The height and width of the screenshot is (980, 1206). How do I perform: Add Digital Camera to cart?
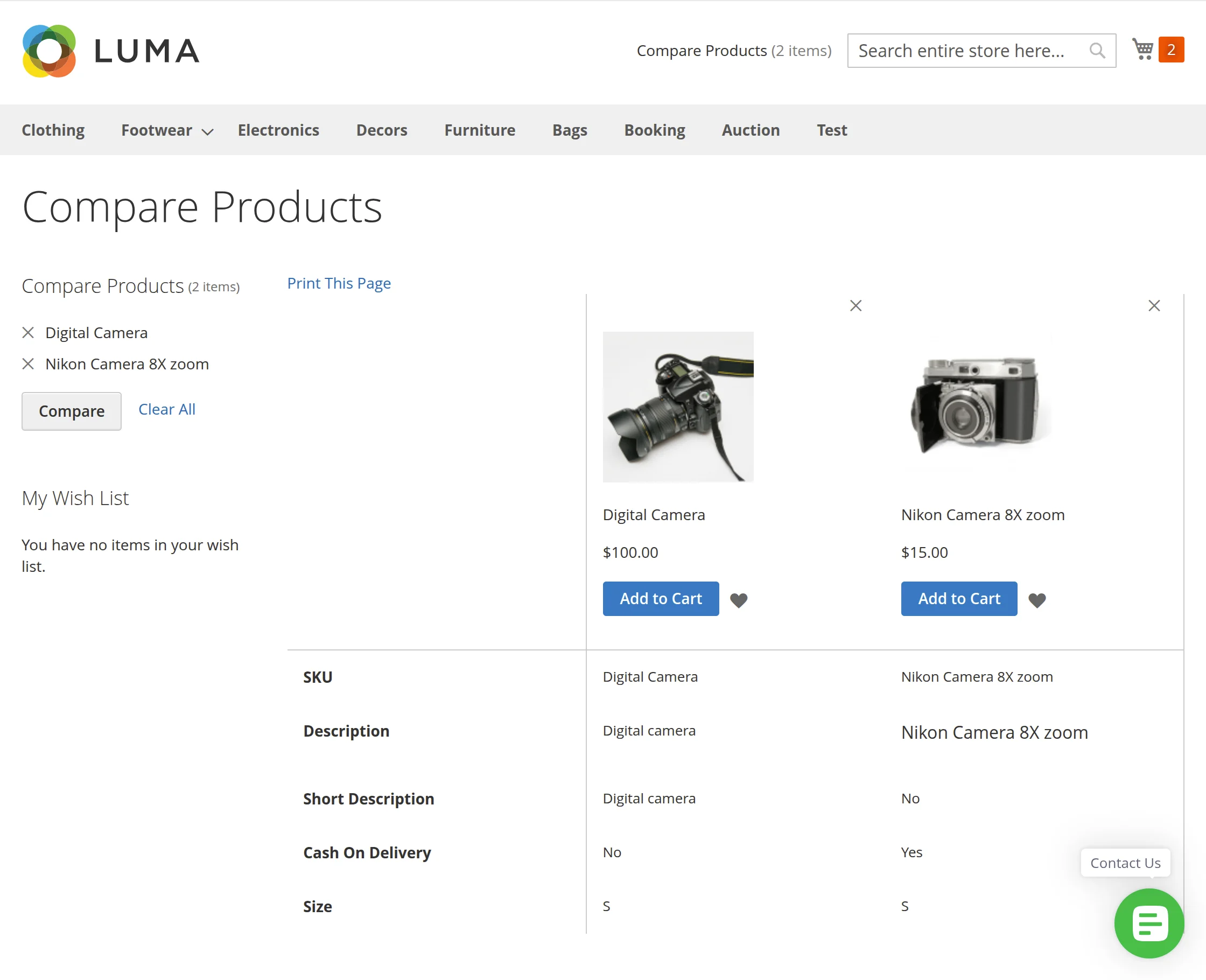pos(661,598)
